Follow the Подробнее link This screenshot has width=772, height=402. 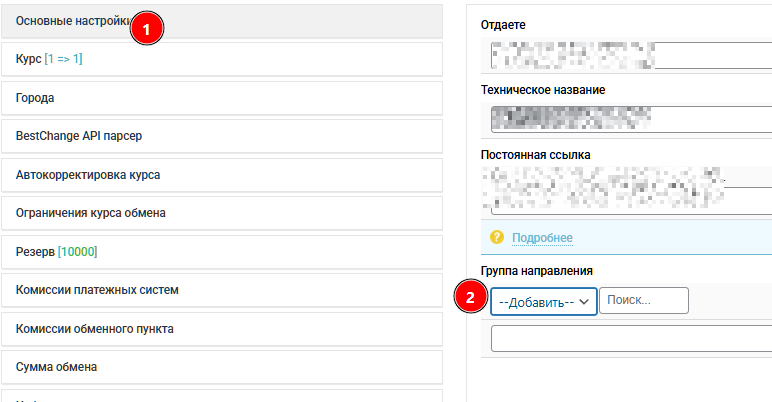click(x=542, y=238)
